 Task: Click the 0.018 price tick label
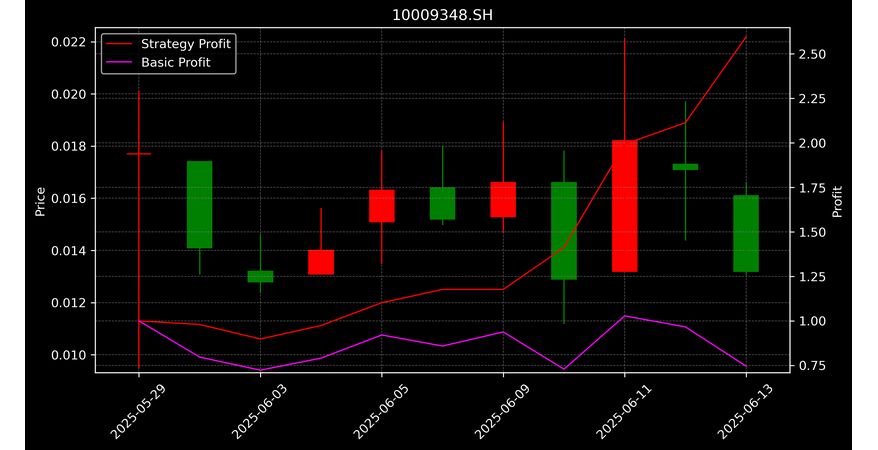(69, 146)
